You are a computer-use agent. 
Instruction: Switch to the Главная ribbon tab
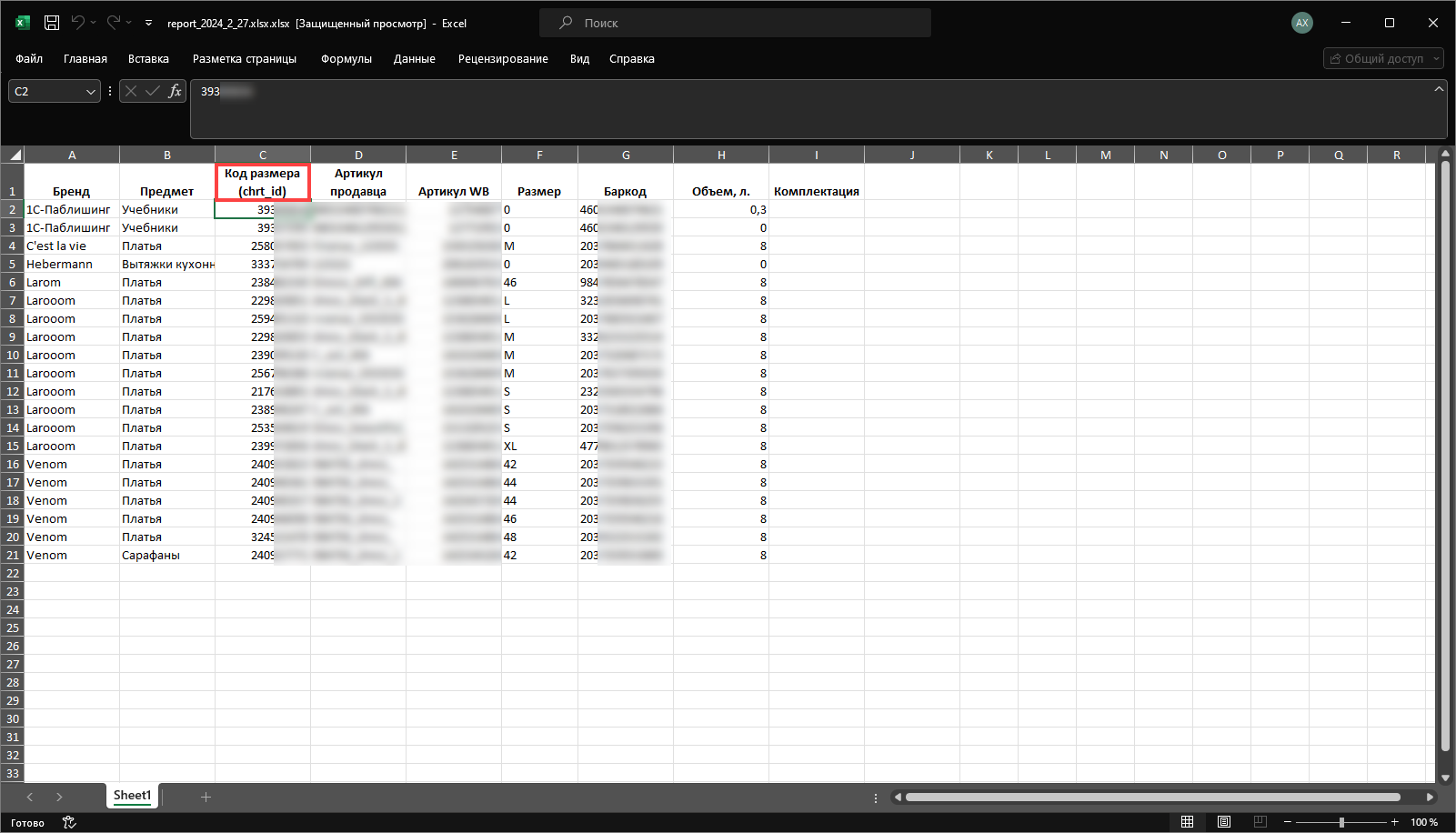point(85,59)
